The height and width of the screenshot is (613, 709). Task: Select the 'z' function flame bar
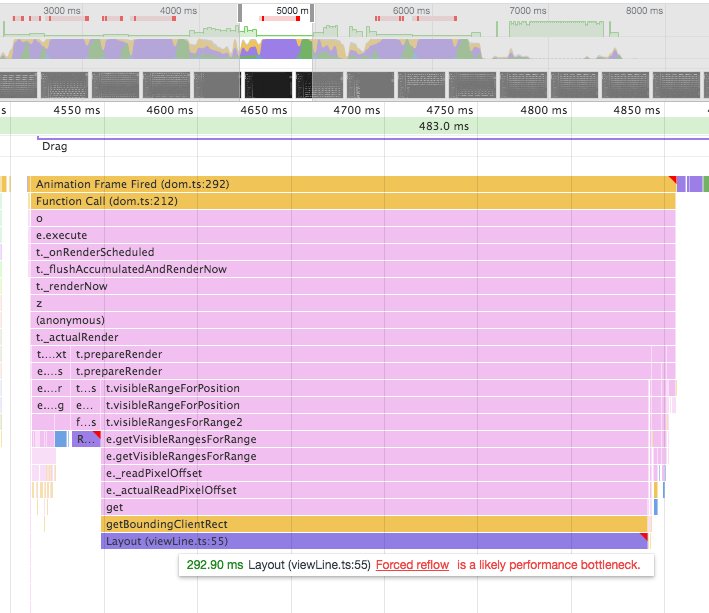pos(353,303)
